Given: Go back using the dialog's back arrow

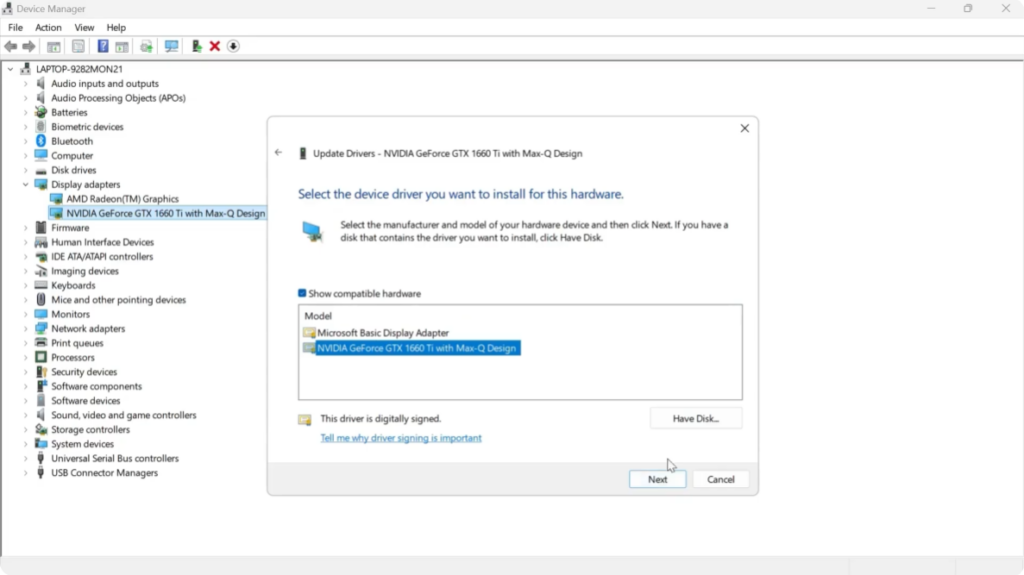Looking at the screenshot, I should (279, 153).
